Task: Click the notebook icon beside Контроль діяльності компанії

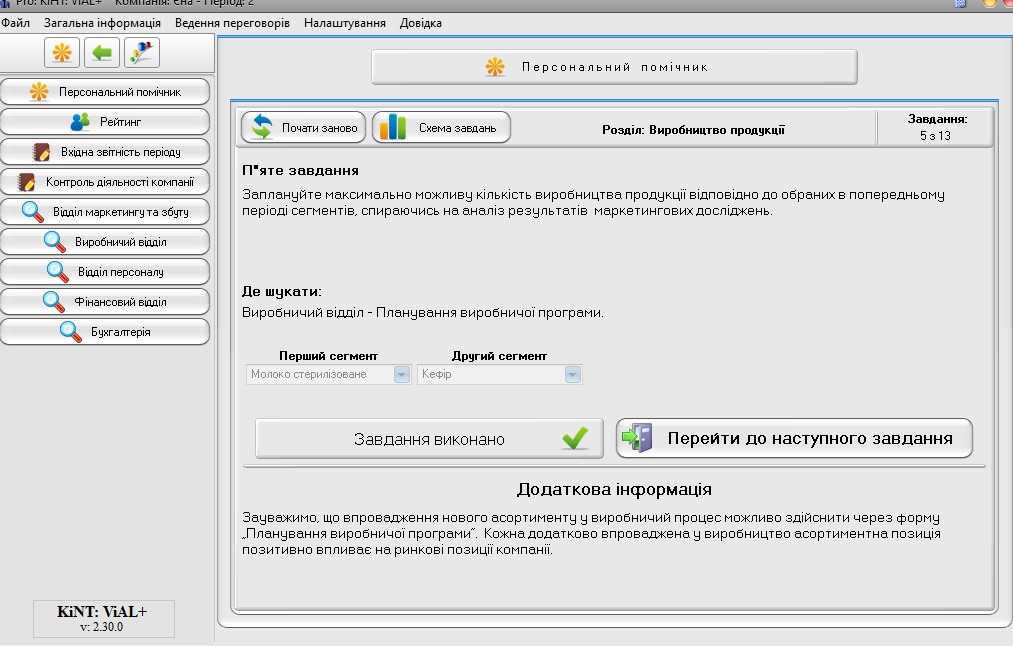Action: 26,182
